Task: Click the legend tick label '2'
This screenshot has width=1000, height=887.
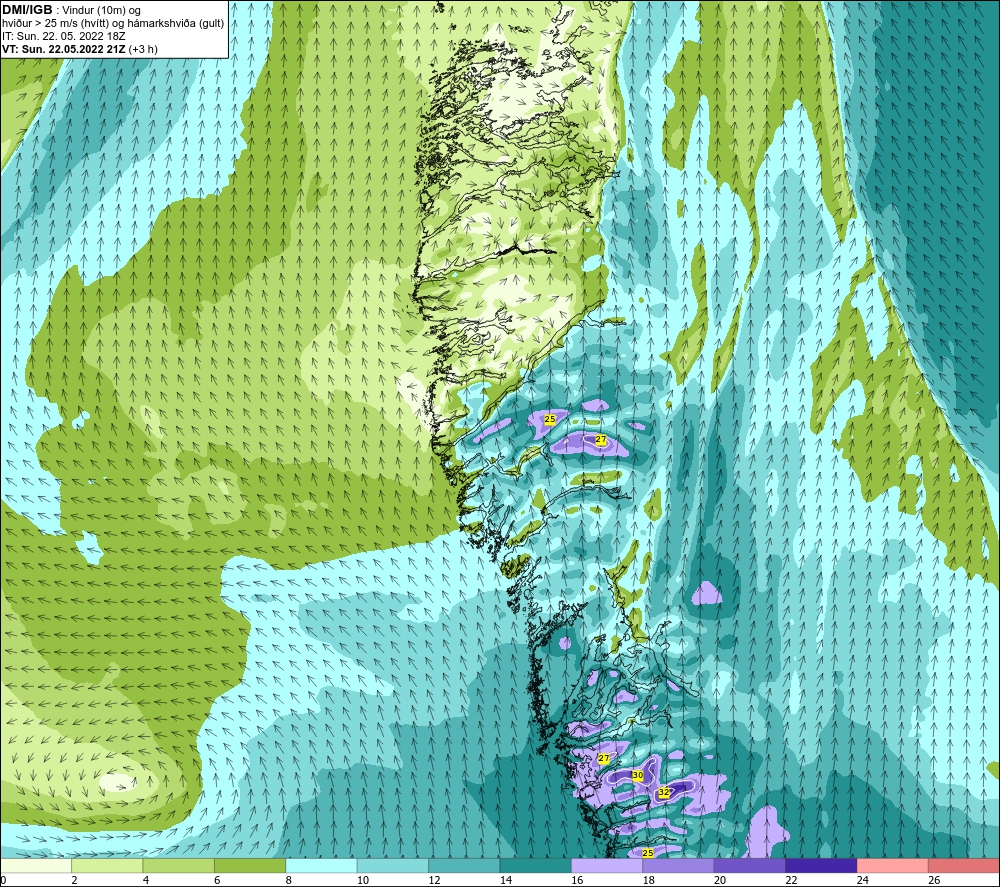Action: (75, 880)
